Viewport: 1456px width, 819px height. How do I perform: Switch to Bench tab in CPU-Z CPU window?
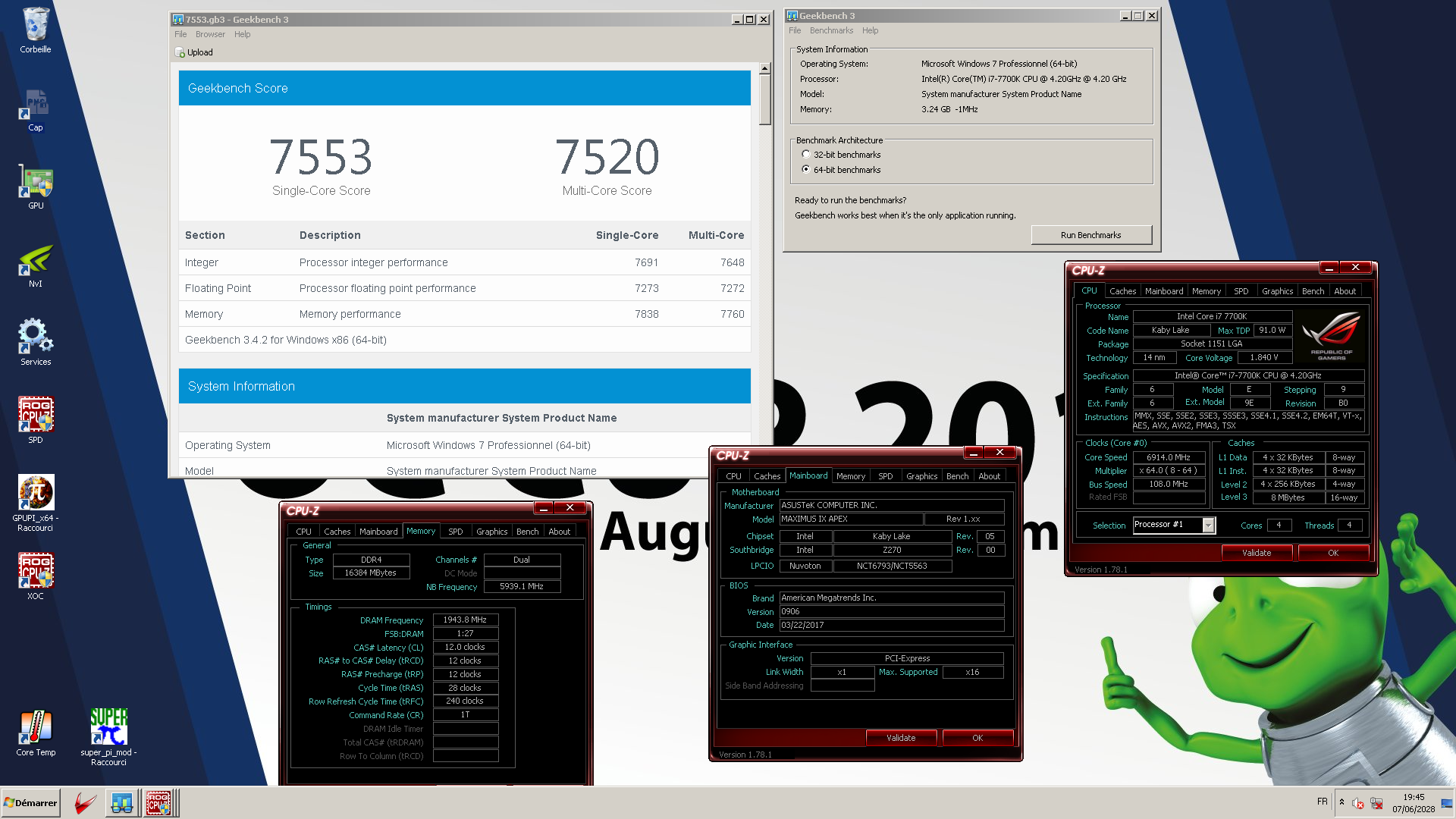[1313, 291]
